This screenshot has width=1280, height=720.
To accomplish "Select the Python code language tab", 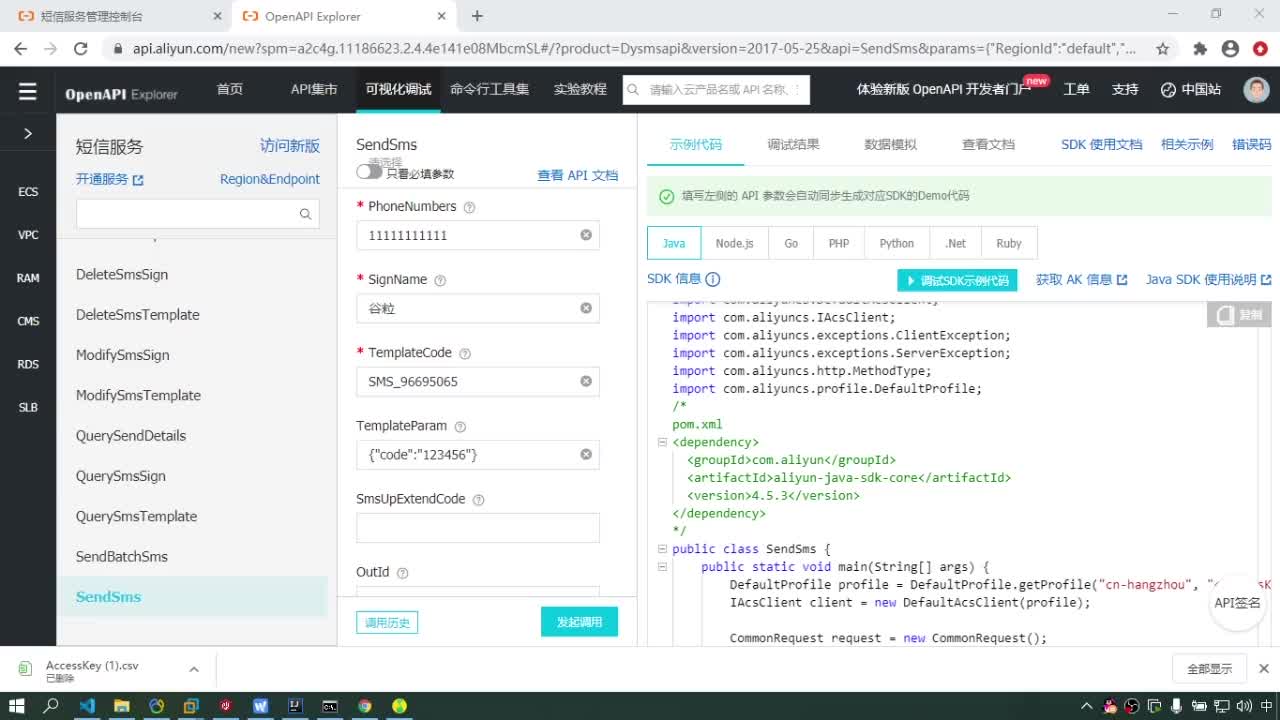I will (x=897, y=243).
